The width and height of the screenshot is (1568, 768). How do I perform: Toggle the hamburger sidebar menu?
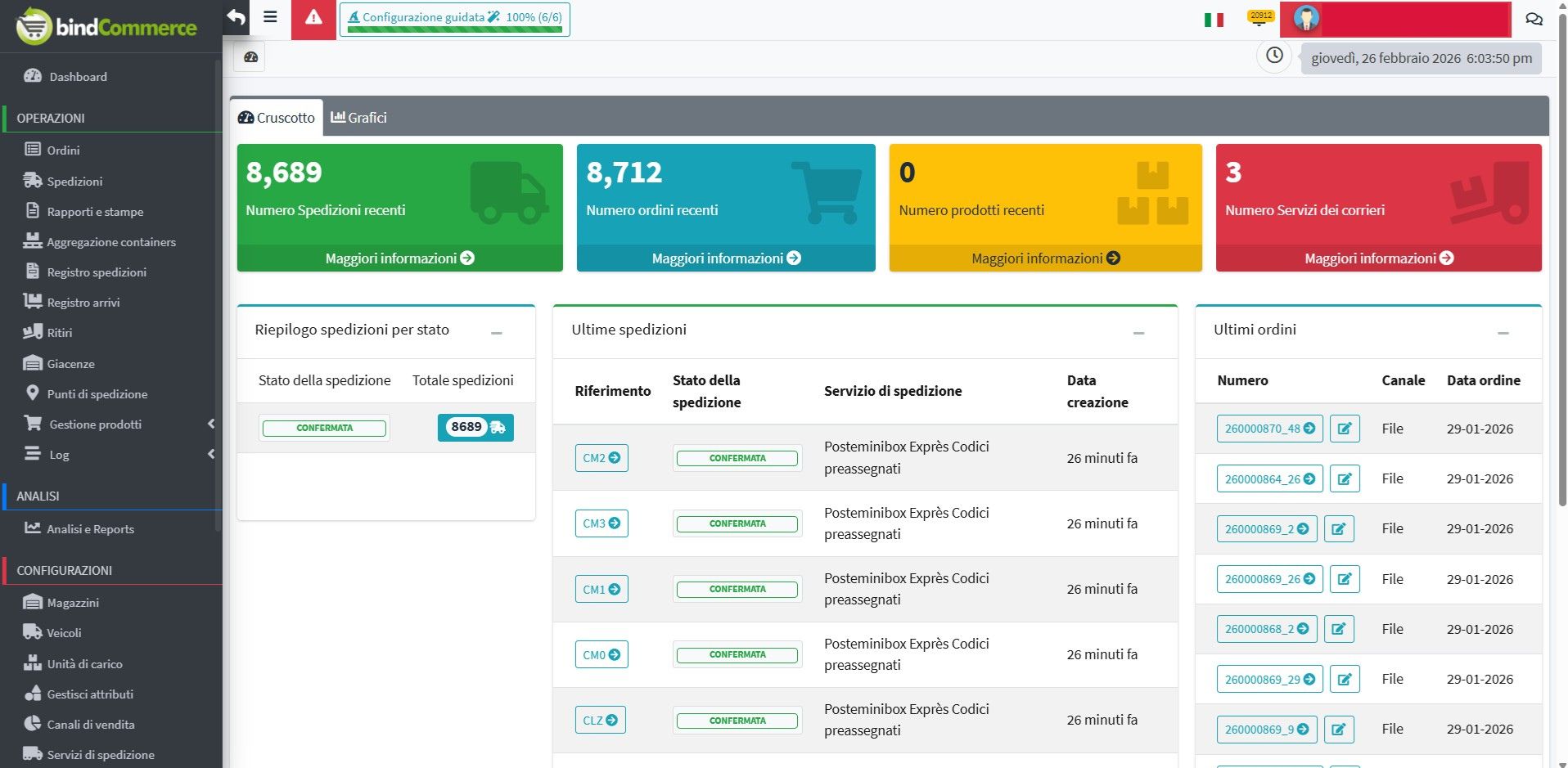click(270, 17)
